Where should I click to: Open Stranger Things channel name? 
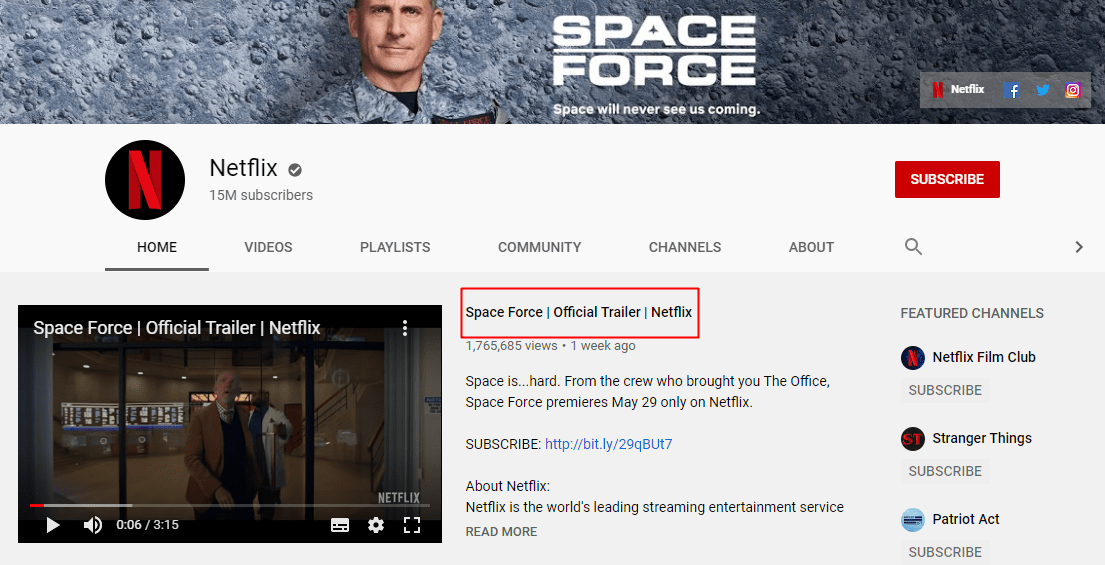point(982,438)
